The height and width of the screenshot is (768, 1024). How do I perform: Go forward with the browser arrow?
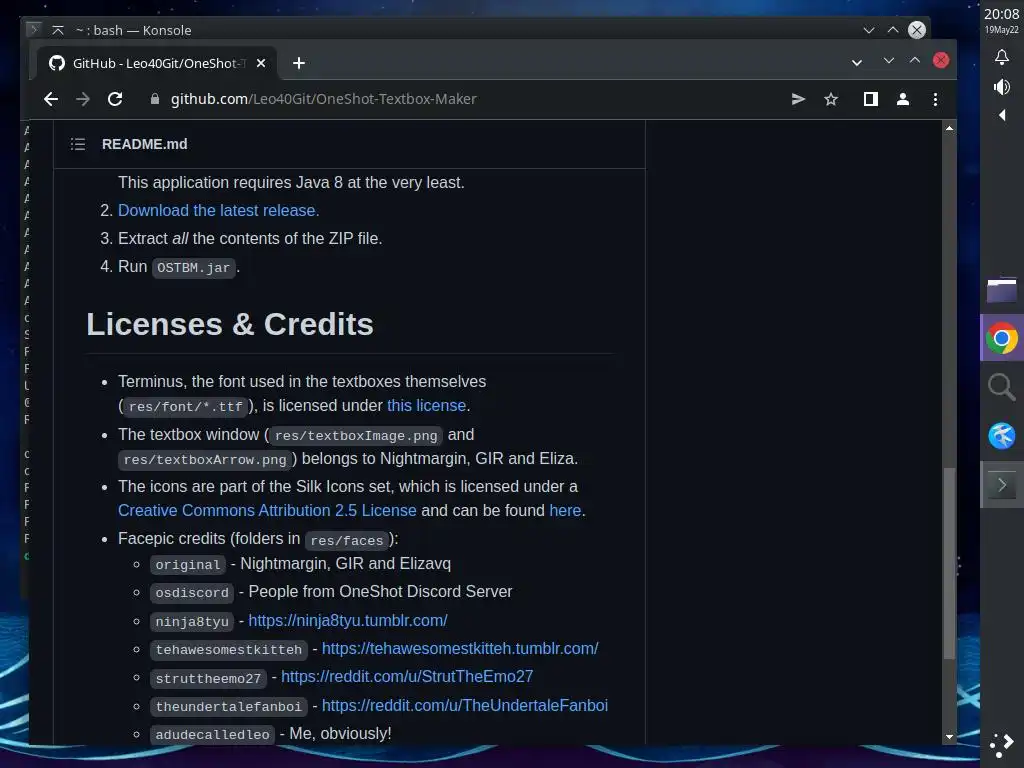83,99
